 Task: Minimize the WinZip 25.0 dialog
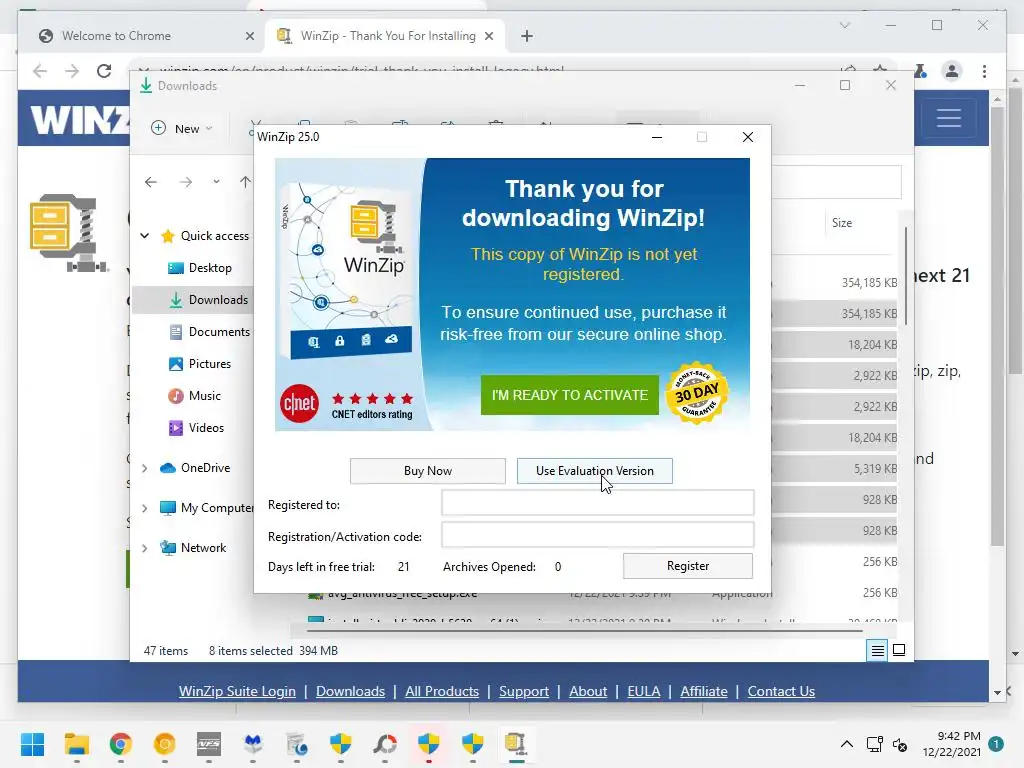click(x=657, y=136)
